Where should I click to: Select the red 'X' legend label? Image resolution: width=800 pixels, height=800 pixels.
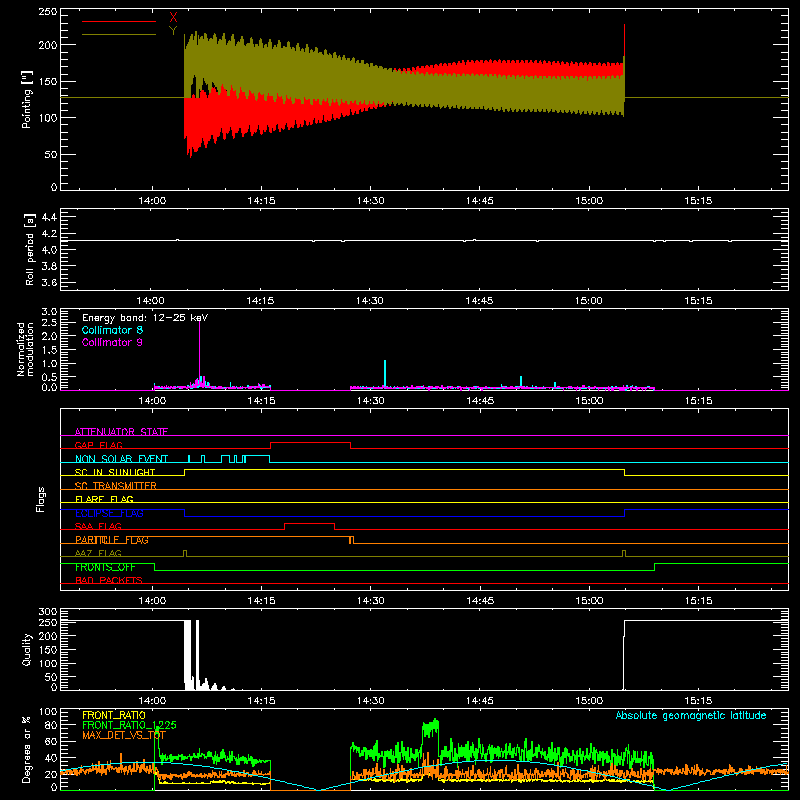173,18
